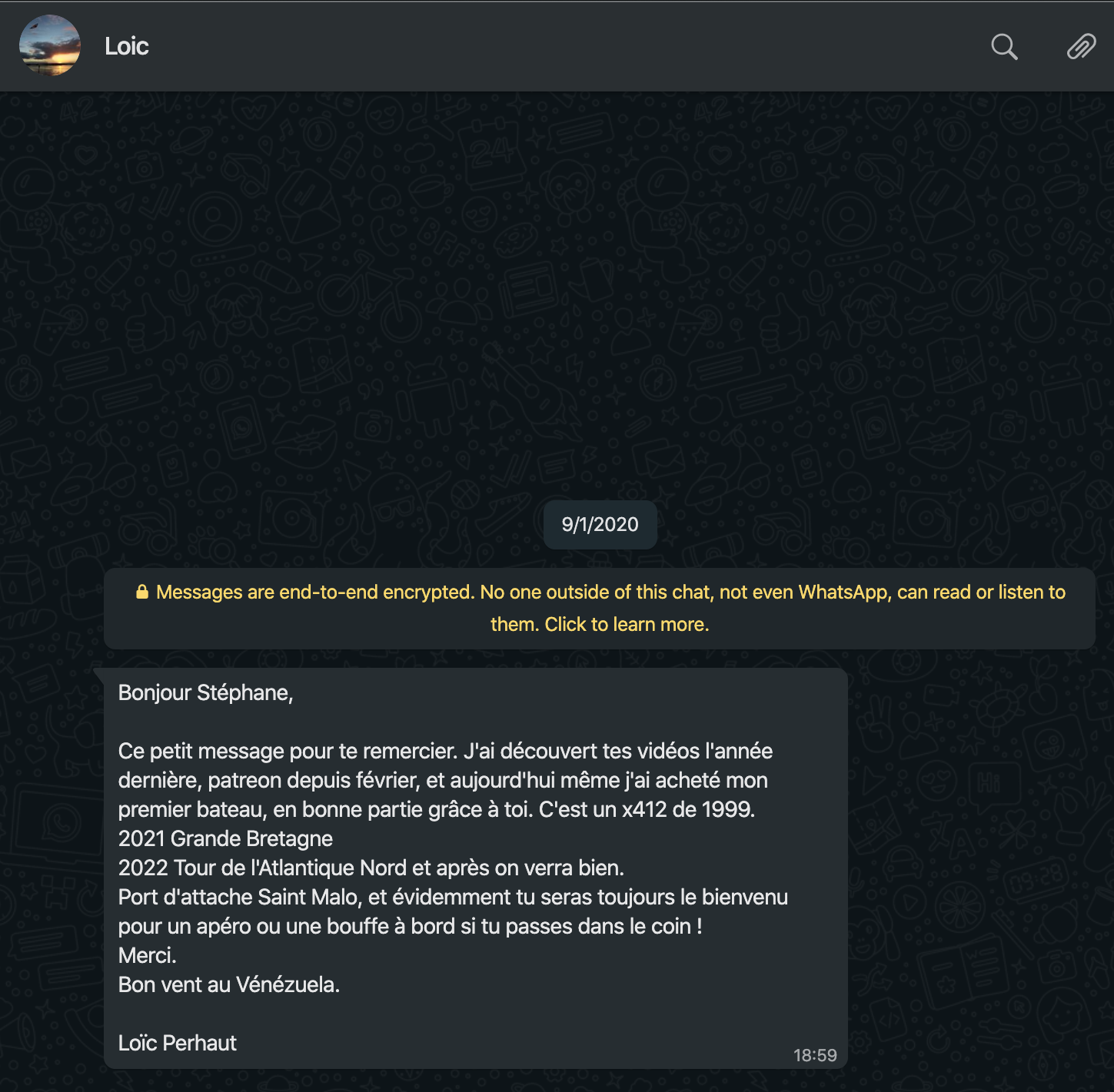
Task: Click the empty header bar area beside Loic
Action: 569,46
